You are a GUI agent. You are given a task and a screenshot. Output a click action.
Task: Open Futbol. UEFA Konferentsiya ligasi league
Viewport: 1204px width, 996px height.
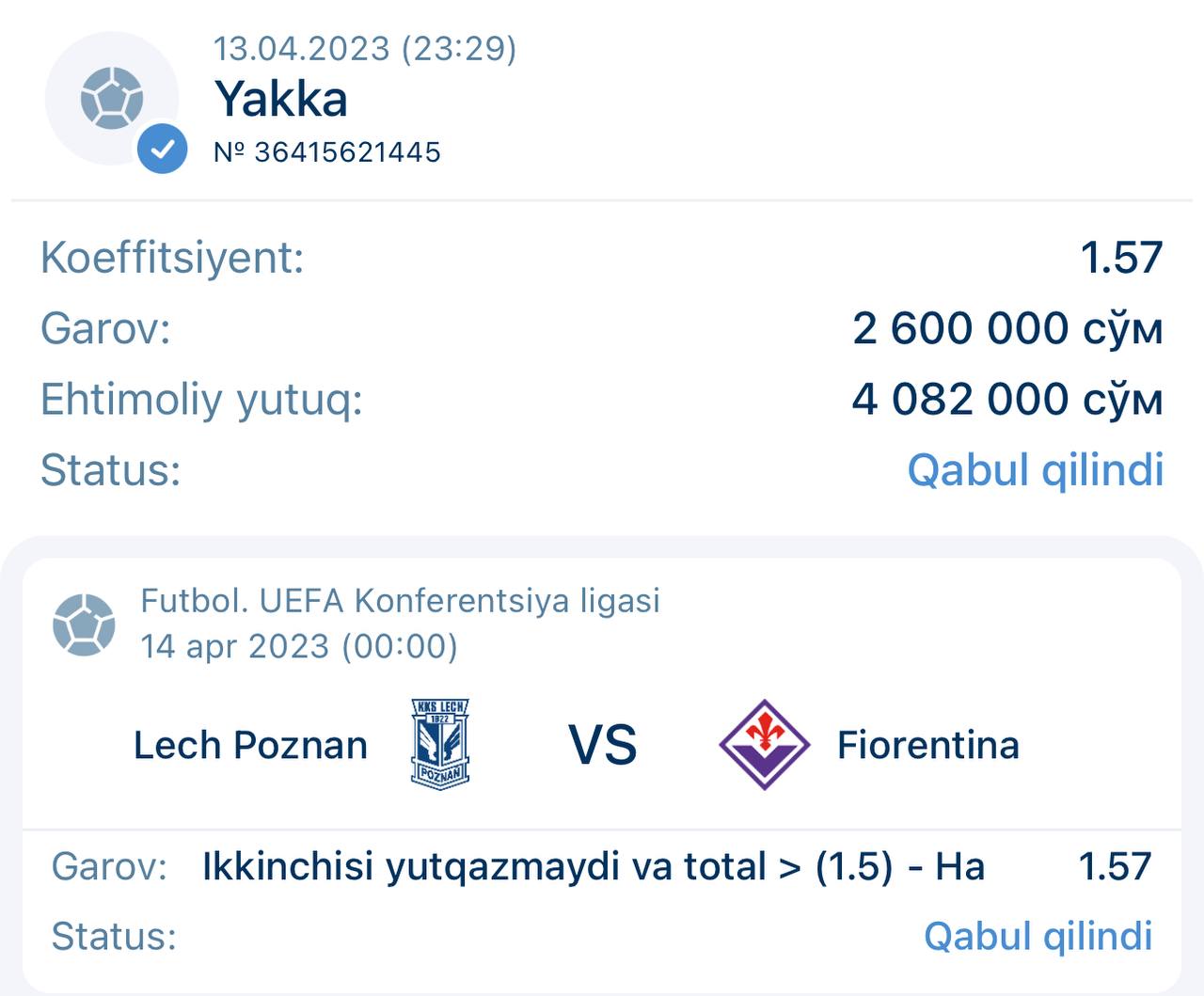point(400,600)
